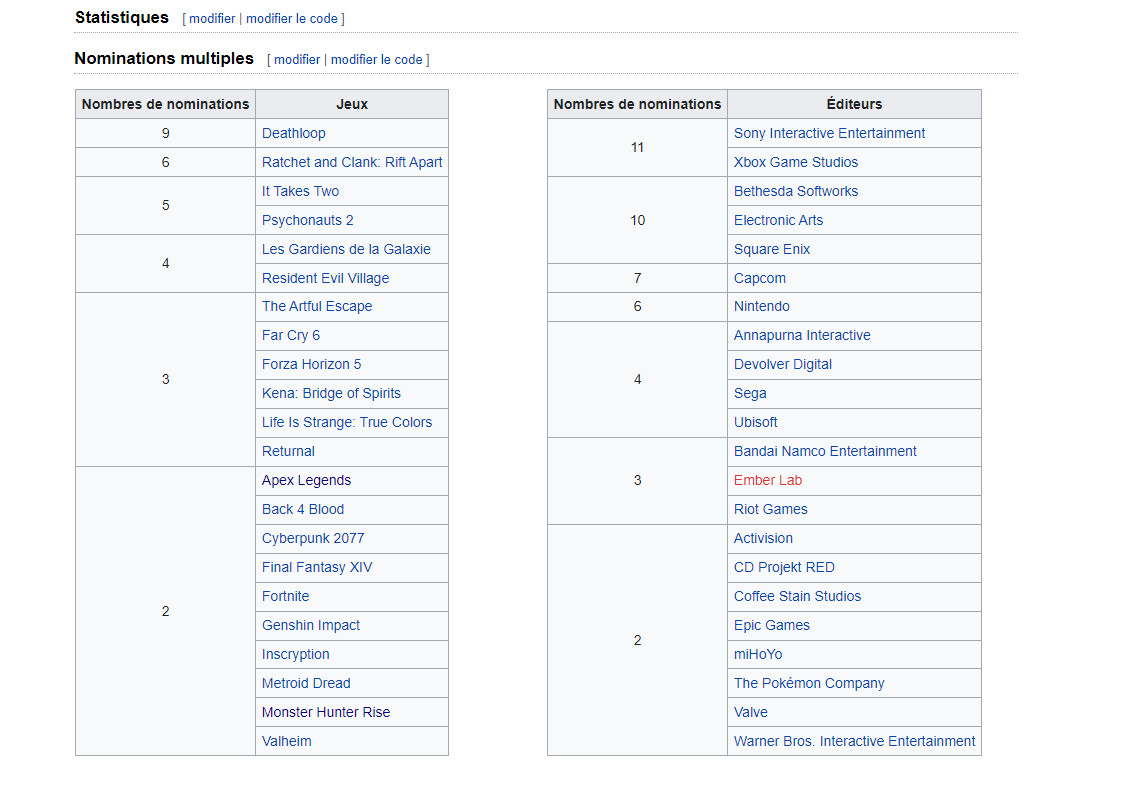Select the Éditeurs column header
Viewport: 1134px width, 792px height.
point(854,104)
